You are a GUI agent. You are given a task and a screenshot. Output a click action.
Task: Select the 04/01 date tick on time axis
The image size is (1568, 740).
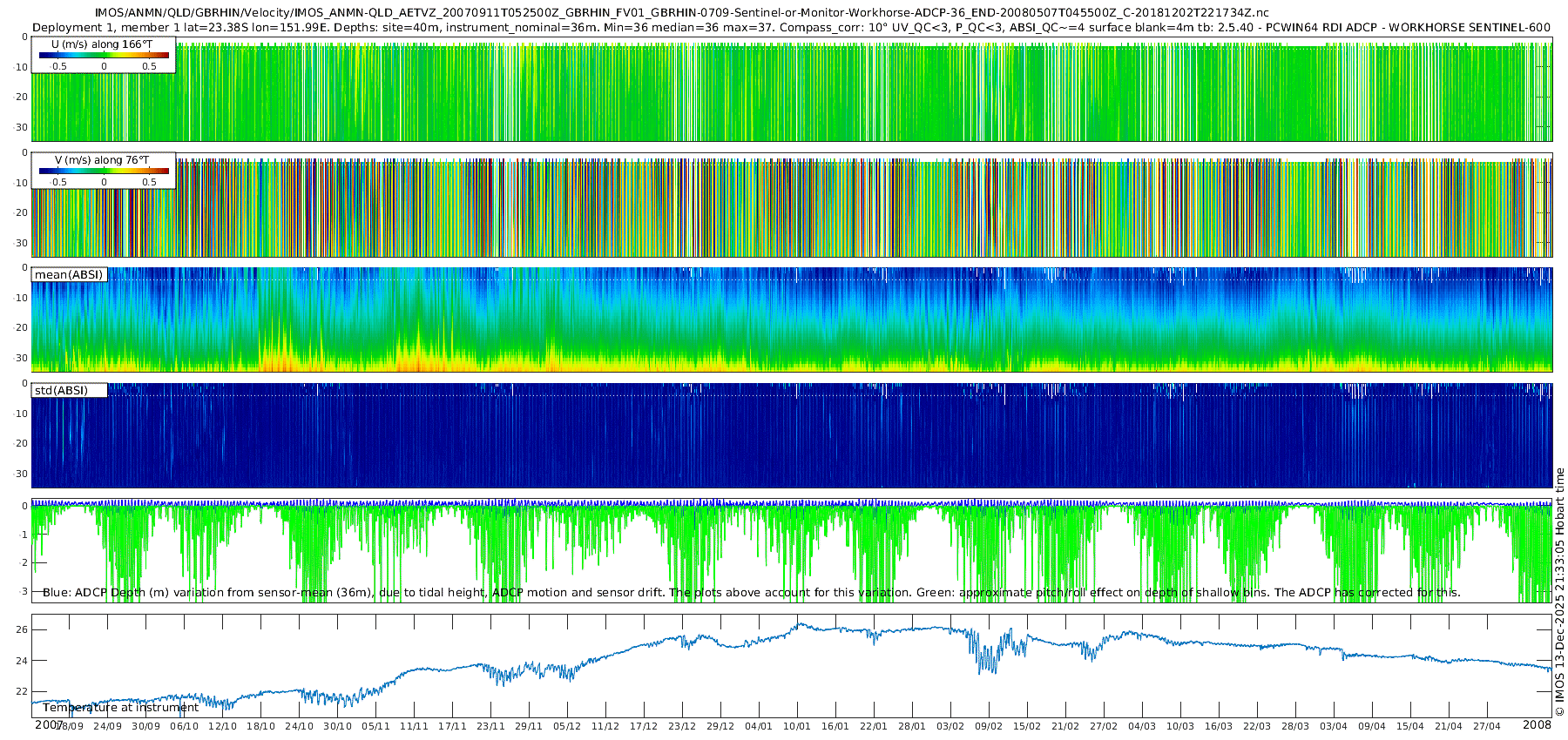(759, 726)
